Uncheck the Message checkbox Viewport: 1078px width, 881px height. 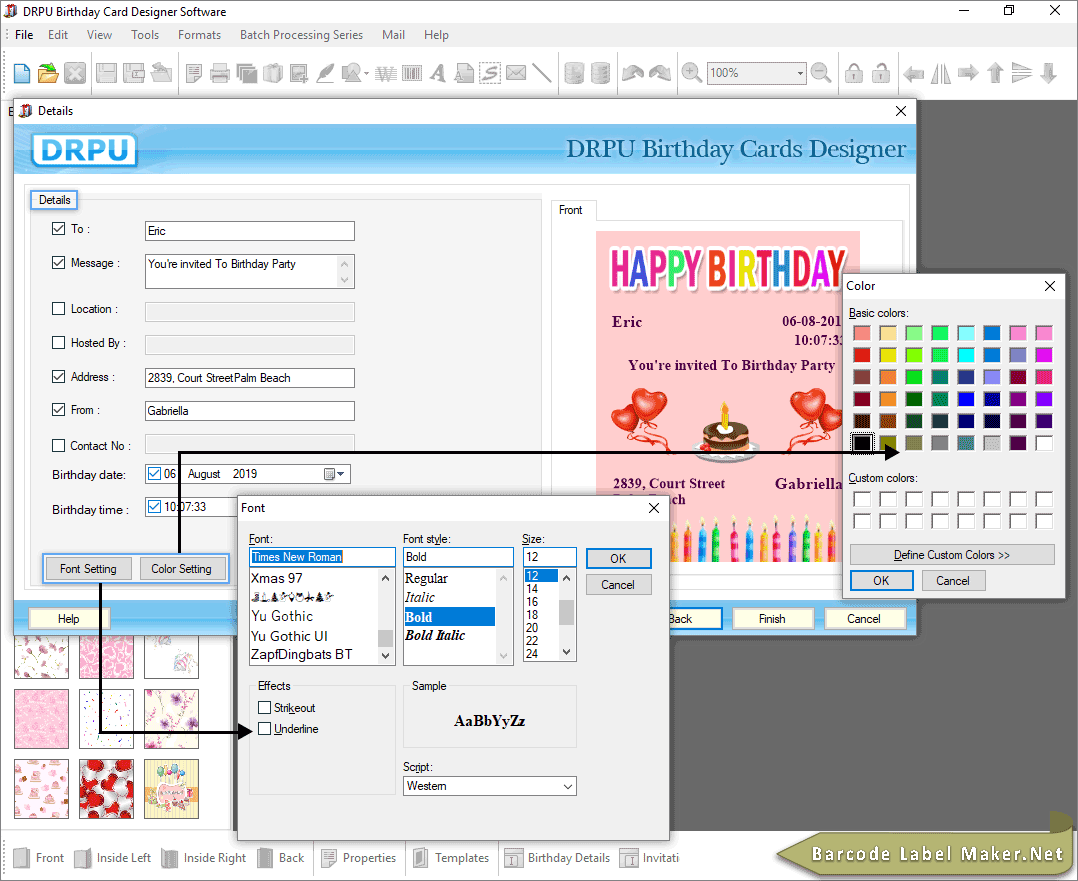(x=58, y=263)
